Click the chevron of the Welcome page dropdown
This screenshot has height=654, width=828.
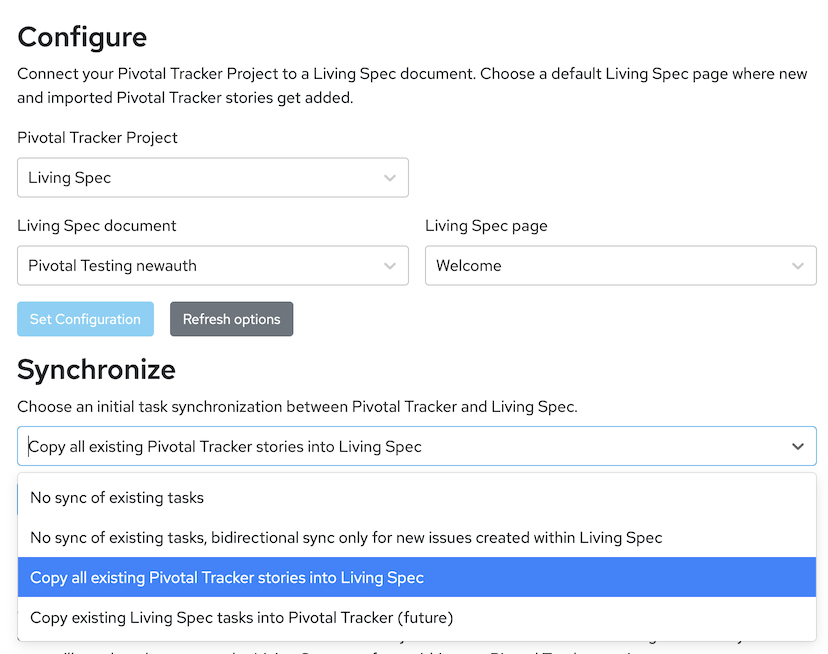[x=798, y=266]
